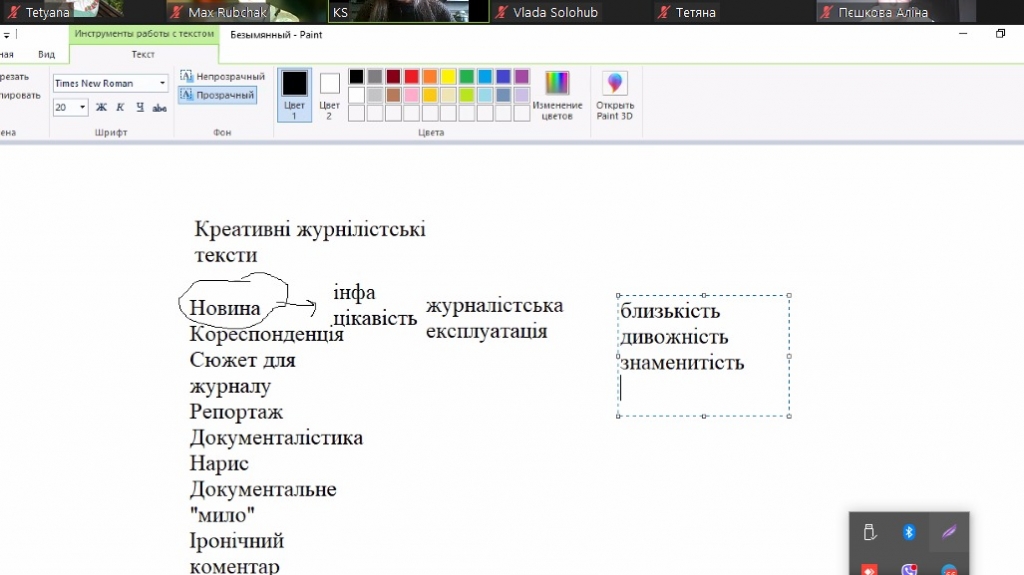Click the title Креативні журнілістські on canvas
This screenshot has height=575, width=1024.
(310, 229)
